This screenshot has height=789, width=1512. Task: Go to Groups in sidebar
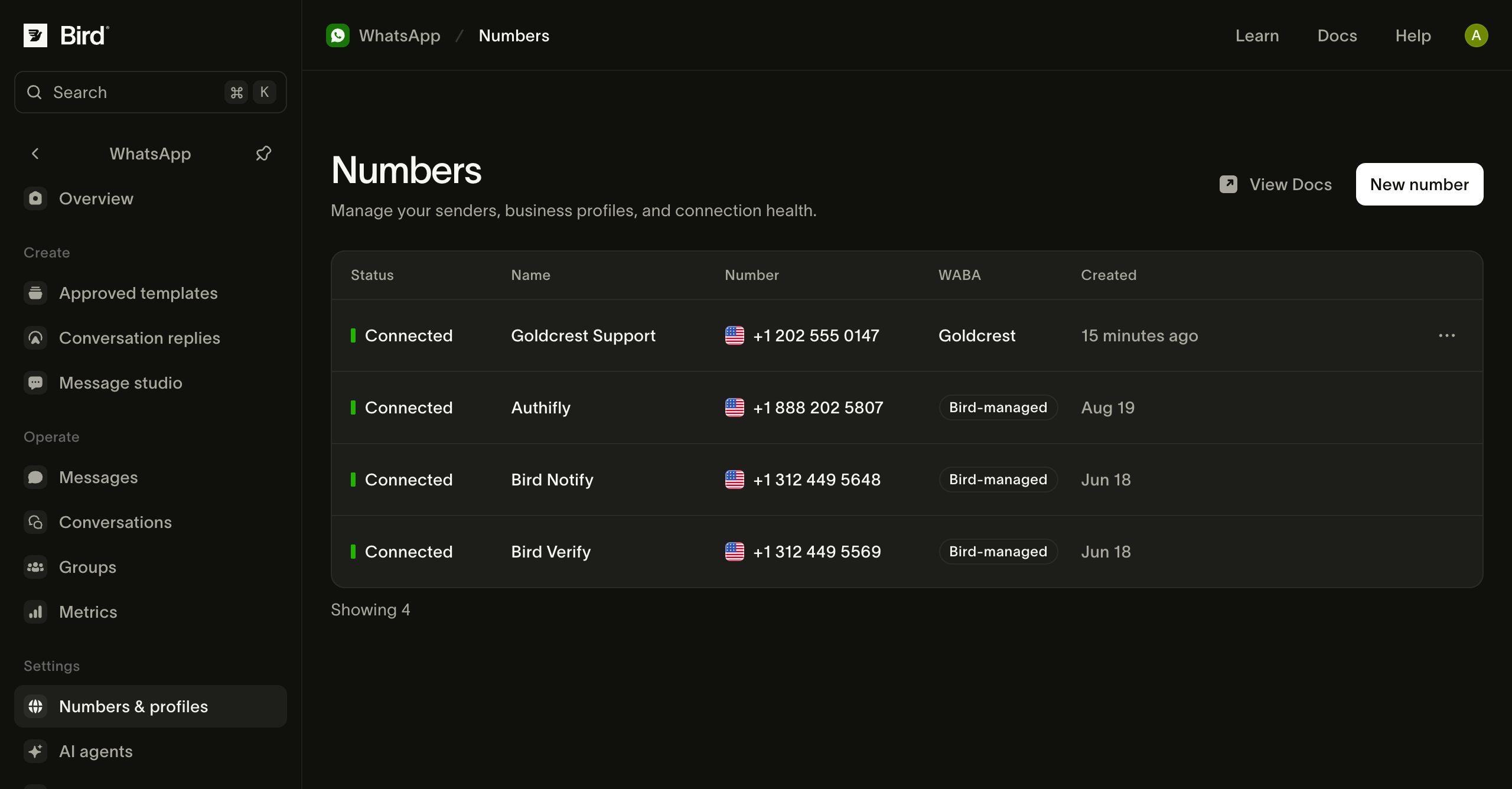pyautogui.click(x=151, y=567)
